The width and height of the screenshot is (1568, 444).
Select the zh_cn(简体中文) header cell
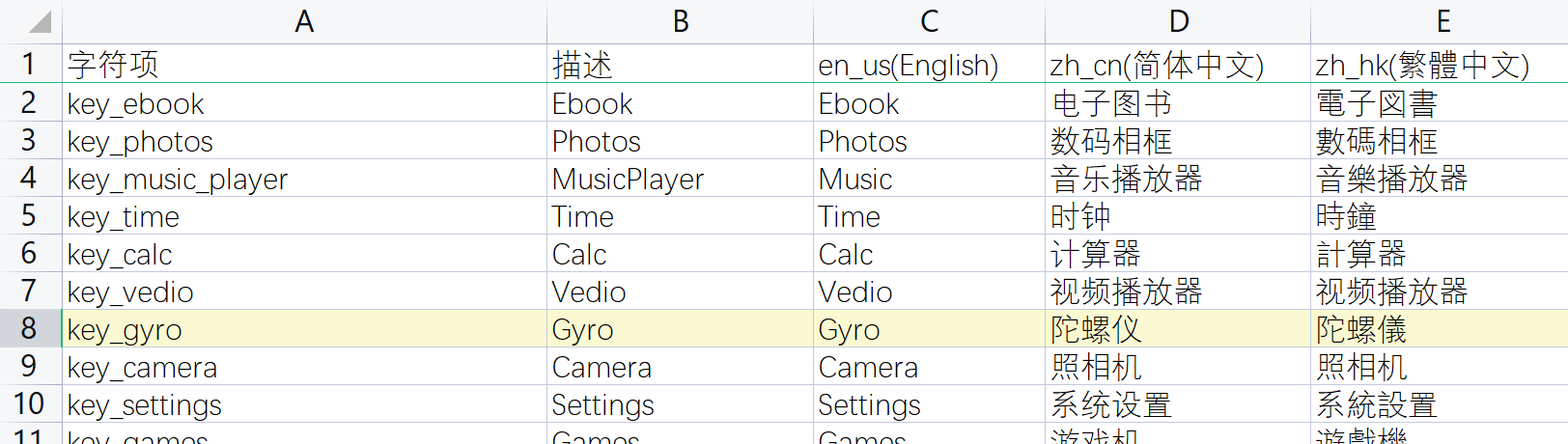coord(1177,65)
